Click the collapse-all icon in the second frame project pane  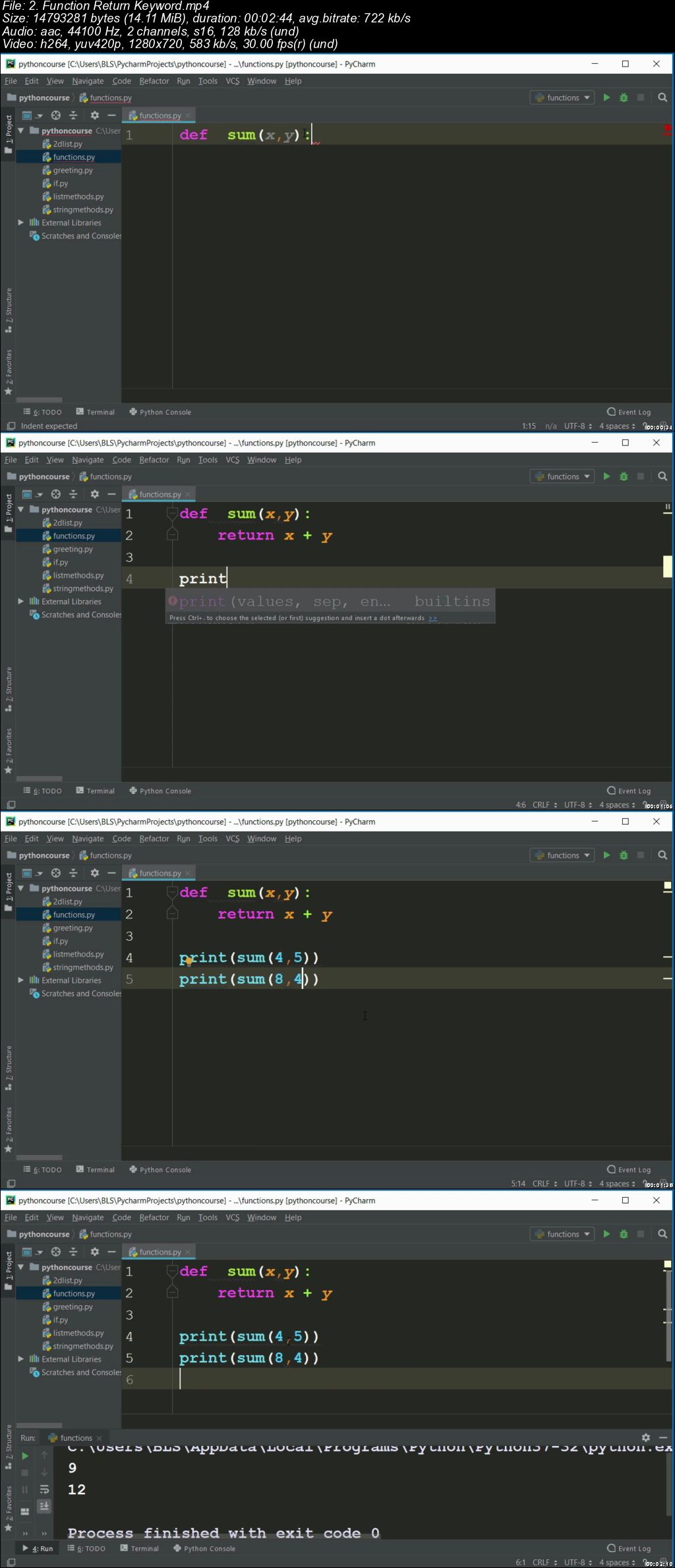tap(73, 494)
